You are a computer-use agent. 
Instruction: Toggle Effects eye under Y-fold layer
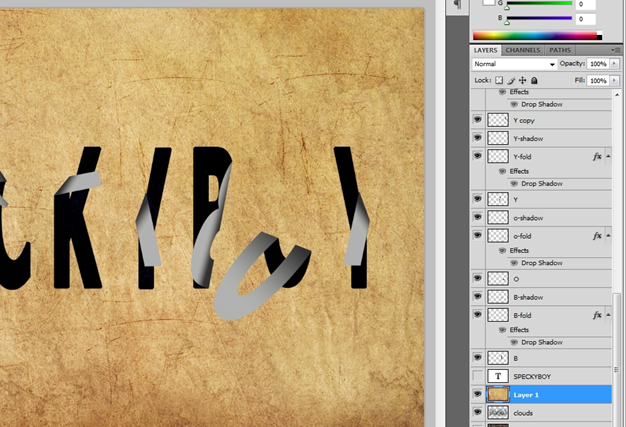[502, 171]
